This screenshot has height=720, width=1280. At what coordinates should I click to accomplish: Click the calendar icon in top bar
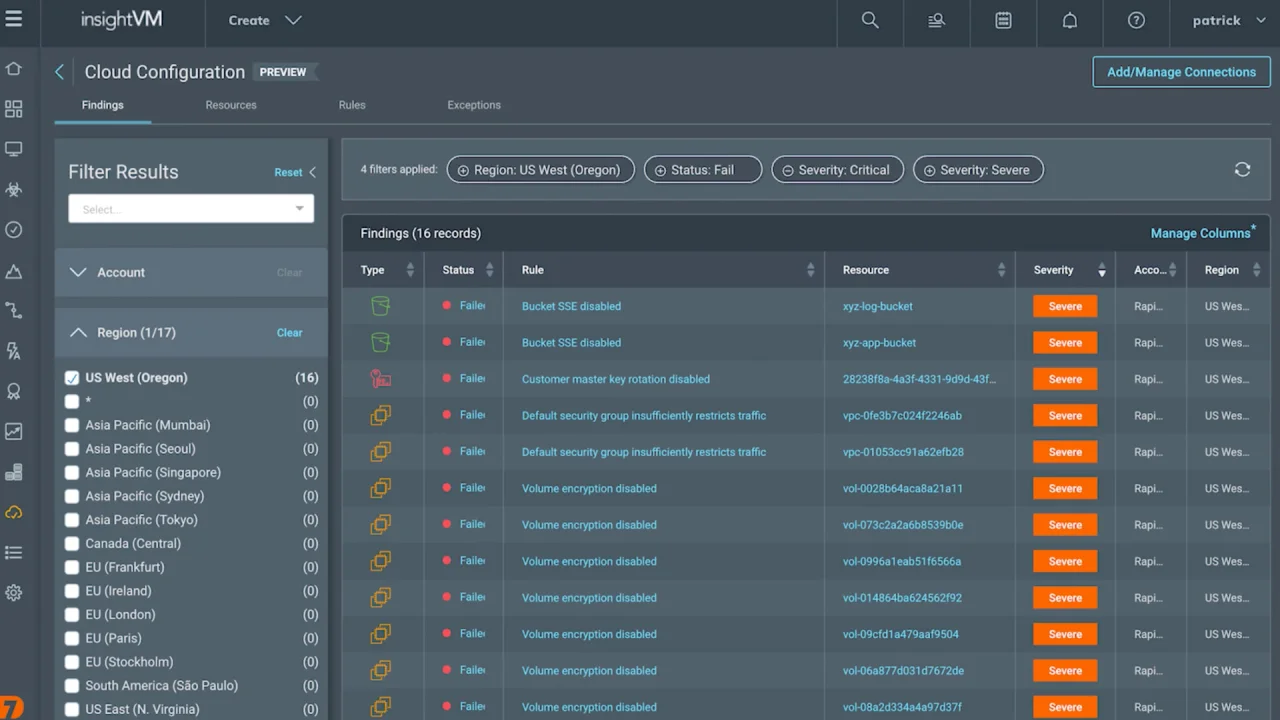click(1003, 20)
